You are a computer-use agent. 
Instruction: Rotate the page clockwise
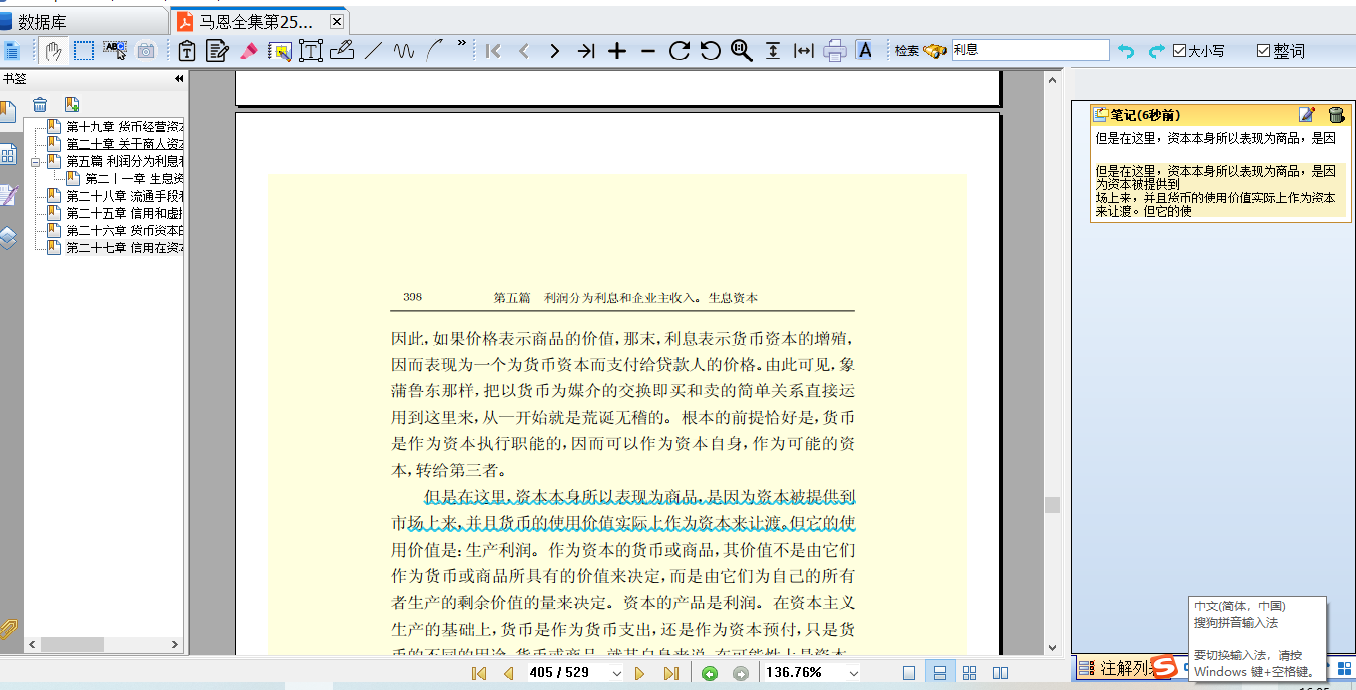679,50
